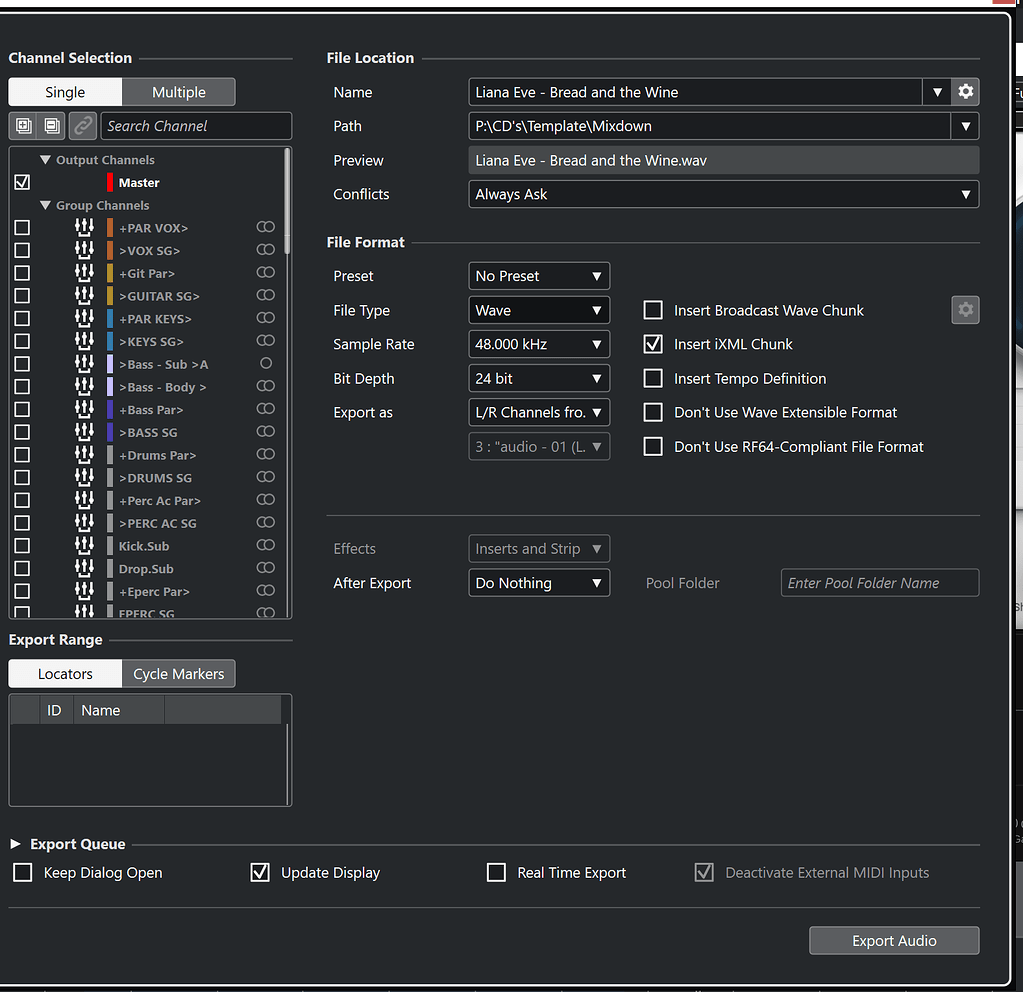Disable the Insert iXML Chunk checkbox

pyautogui.click(x=653, y=344)
